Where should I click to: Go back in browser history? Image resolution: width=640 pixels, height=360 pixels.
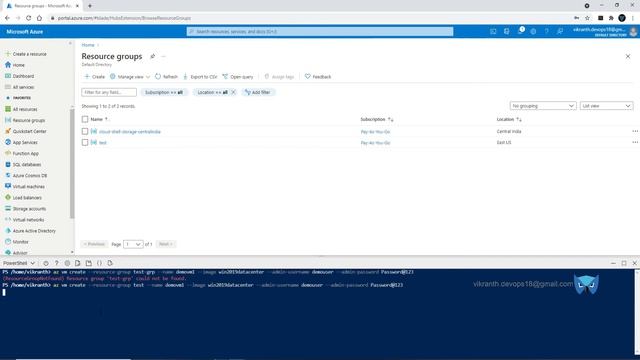tap(7, 18)
